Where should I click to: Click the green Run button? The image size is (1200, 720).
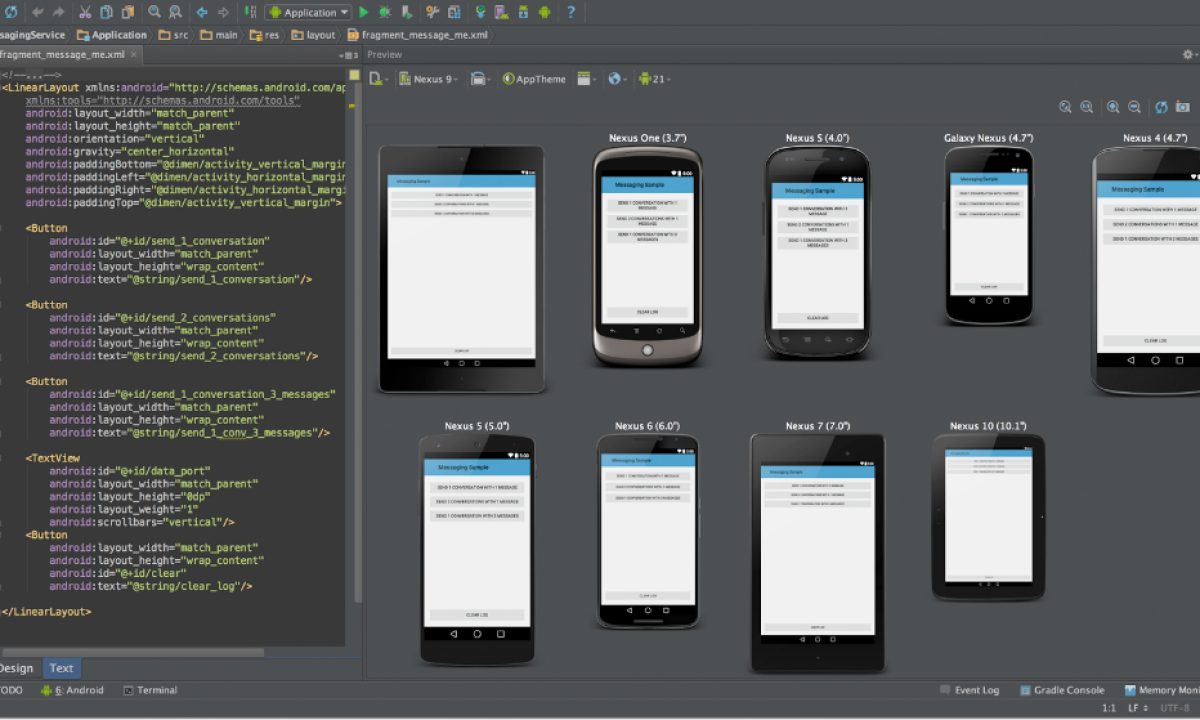(364, 12)
